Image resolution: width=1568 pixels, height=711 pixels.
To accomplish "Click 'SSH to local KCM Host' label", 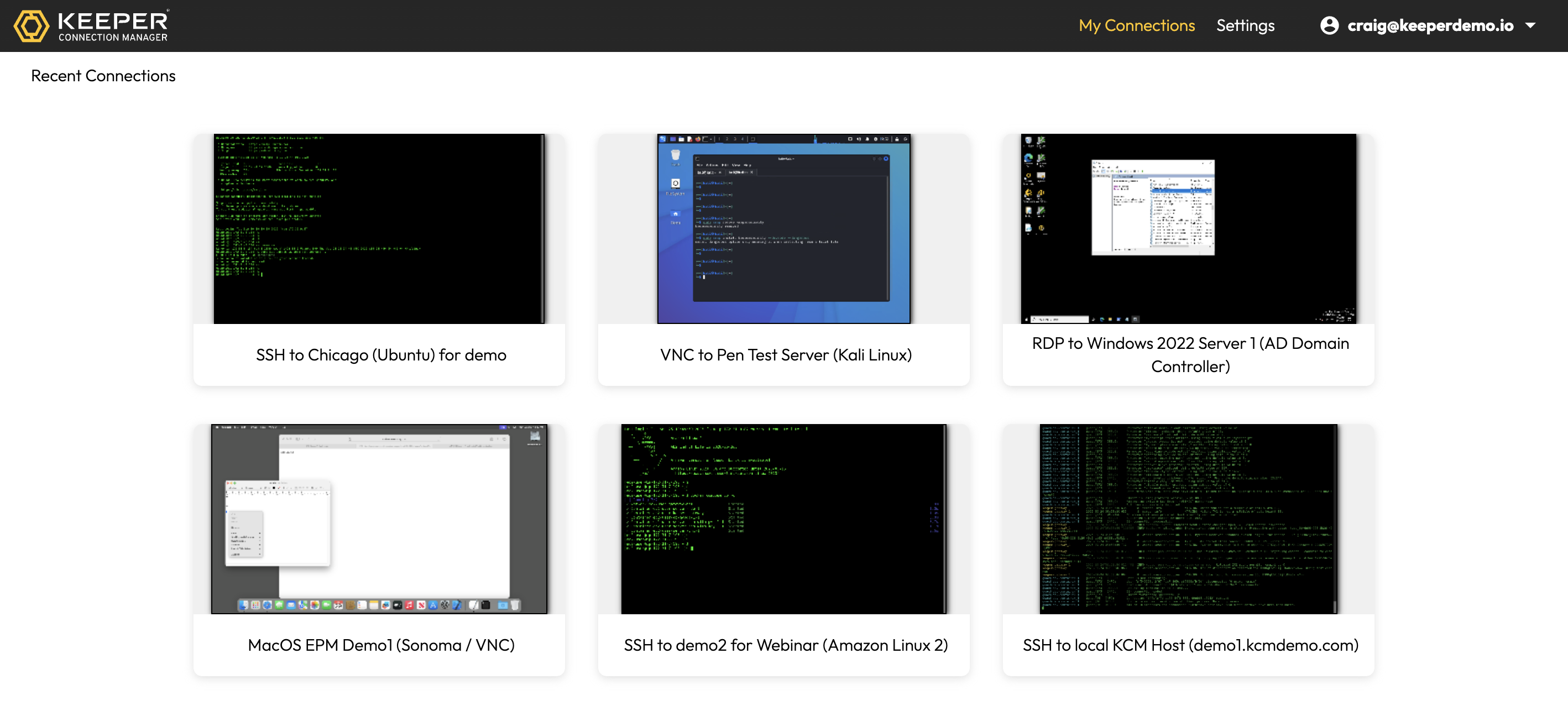I will pos(1190,645).
